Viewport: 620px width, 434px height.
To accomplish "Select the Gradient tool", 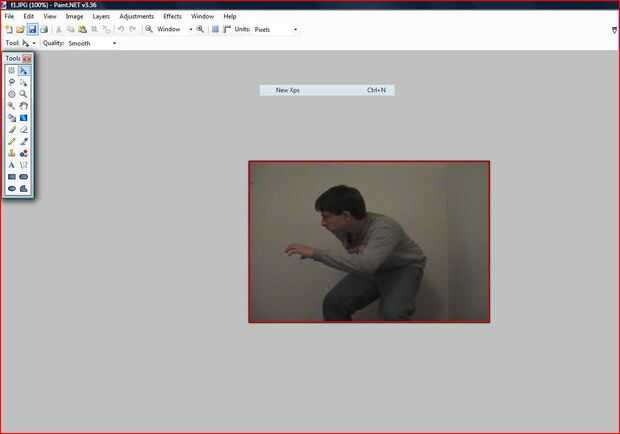I will [x=23, y=118].
